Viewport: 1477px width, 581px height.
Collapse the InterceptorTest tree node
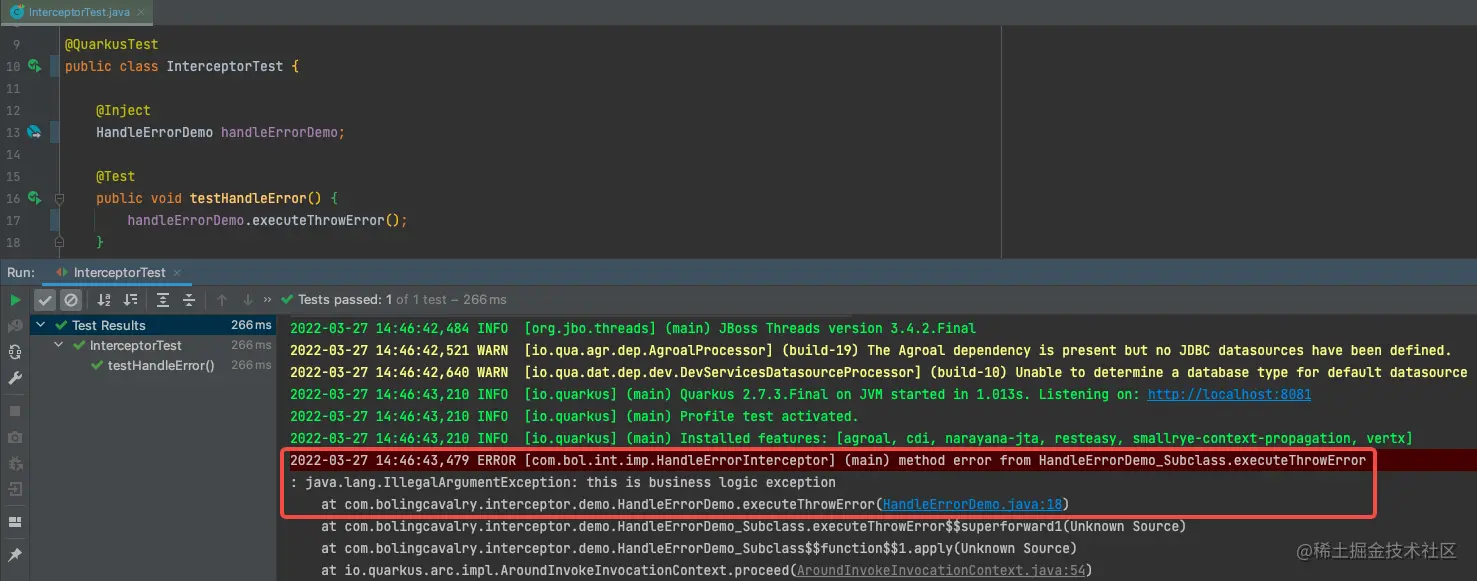pyautogui.click(x=60, y=345)
